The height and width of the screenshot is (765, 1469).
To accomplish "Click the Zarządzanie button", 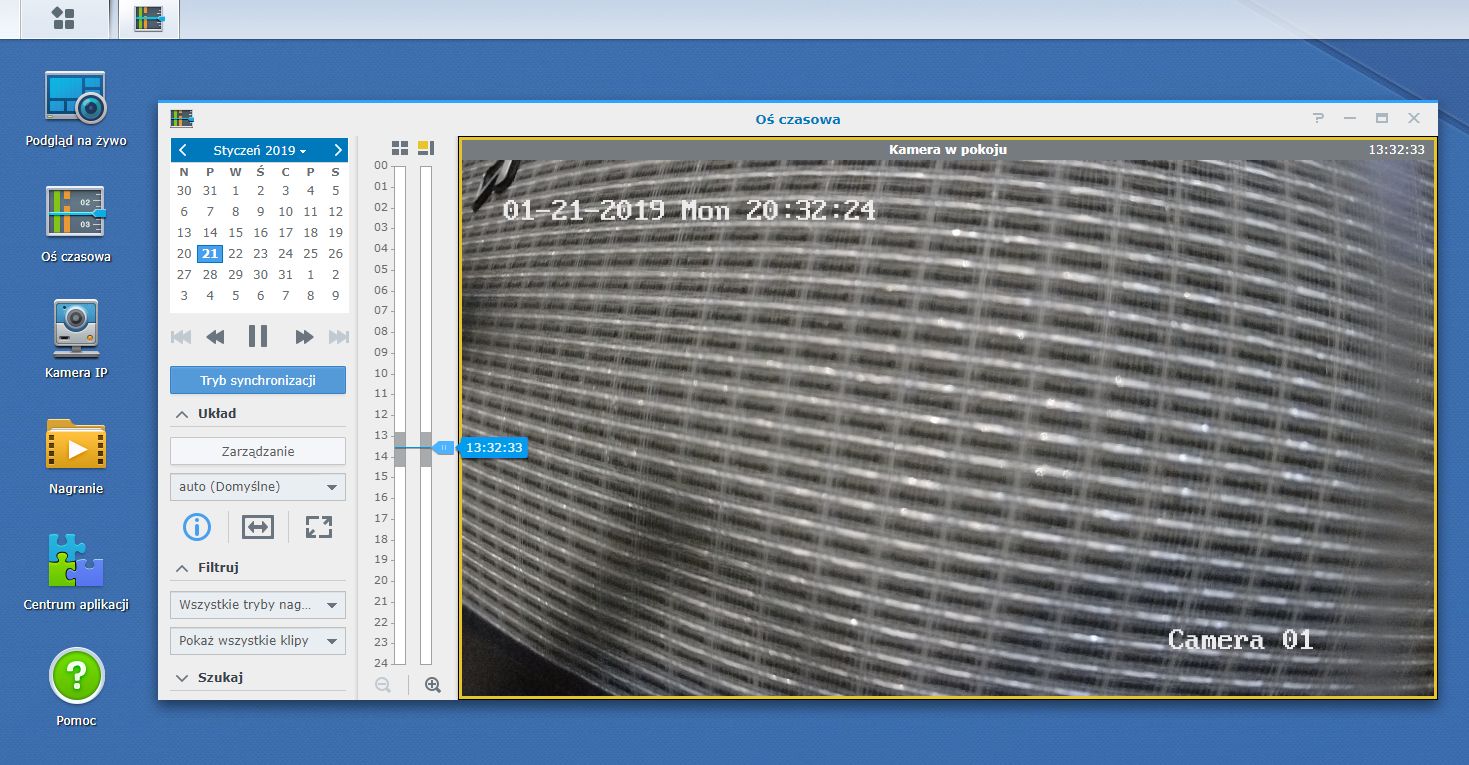I will pyautogui.click(x=258, y=451).
